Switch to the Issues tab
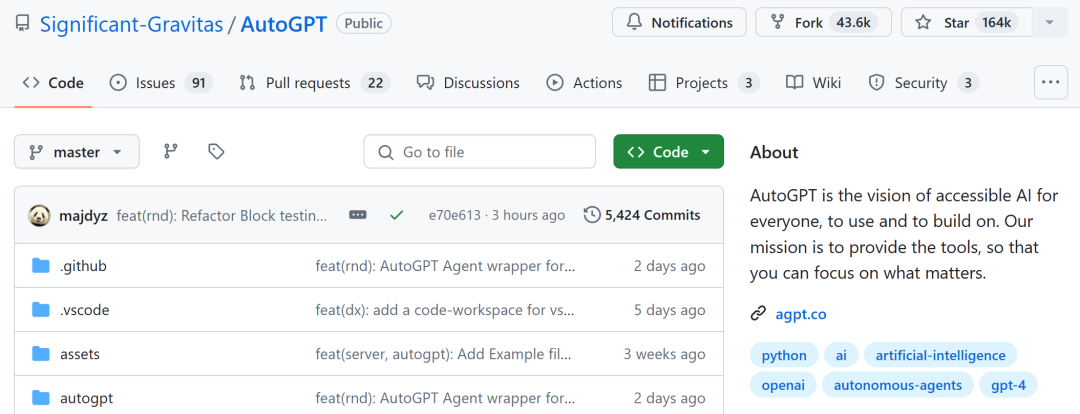Screen dimensions: 1080x414 click(160, 83)
